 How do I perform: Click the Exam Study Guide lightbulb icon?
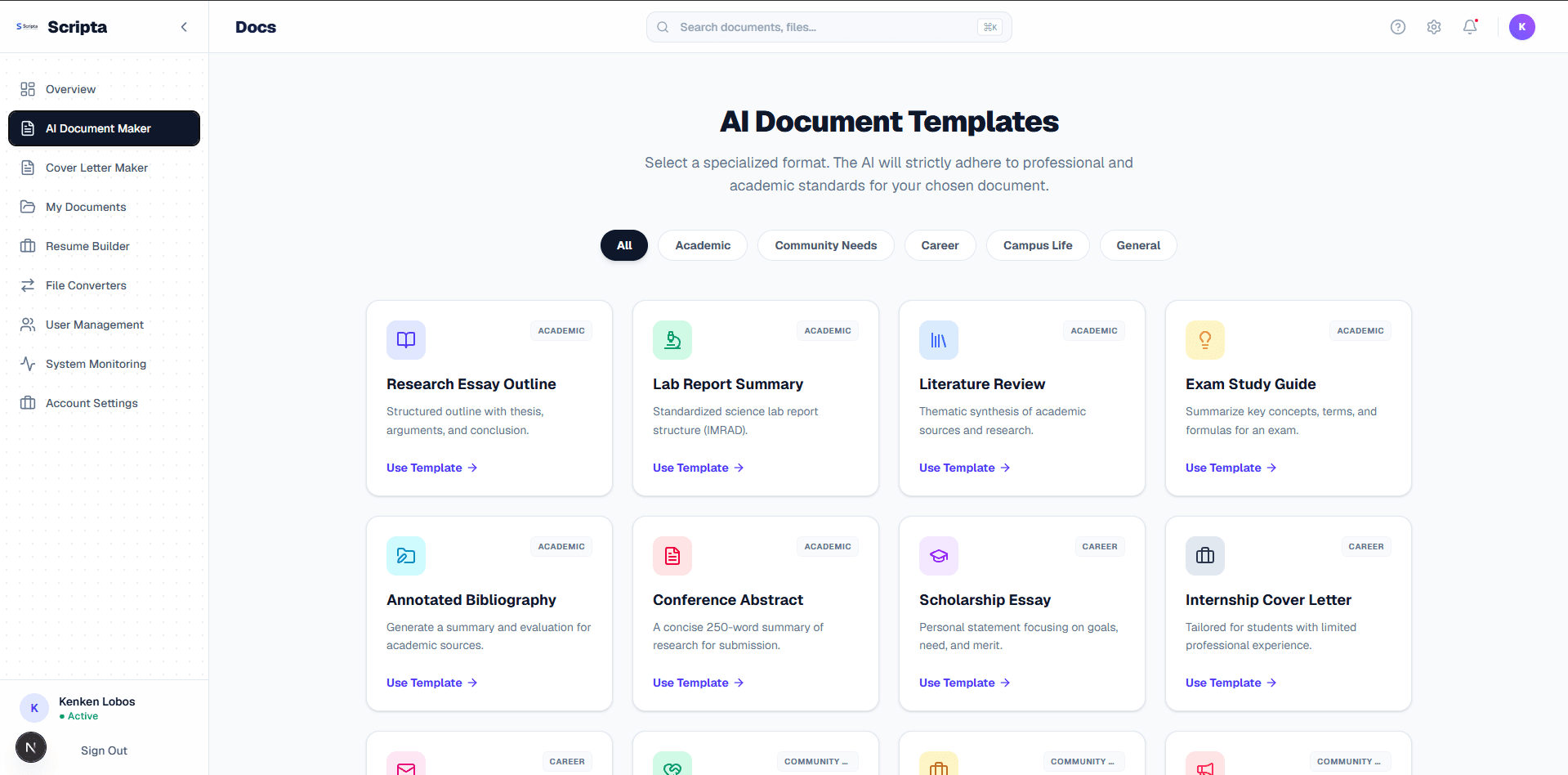[1205, 340]
